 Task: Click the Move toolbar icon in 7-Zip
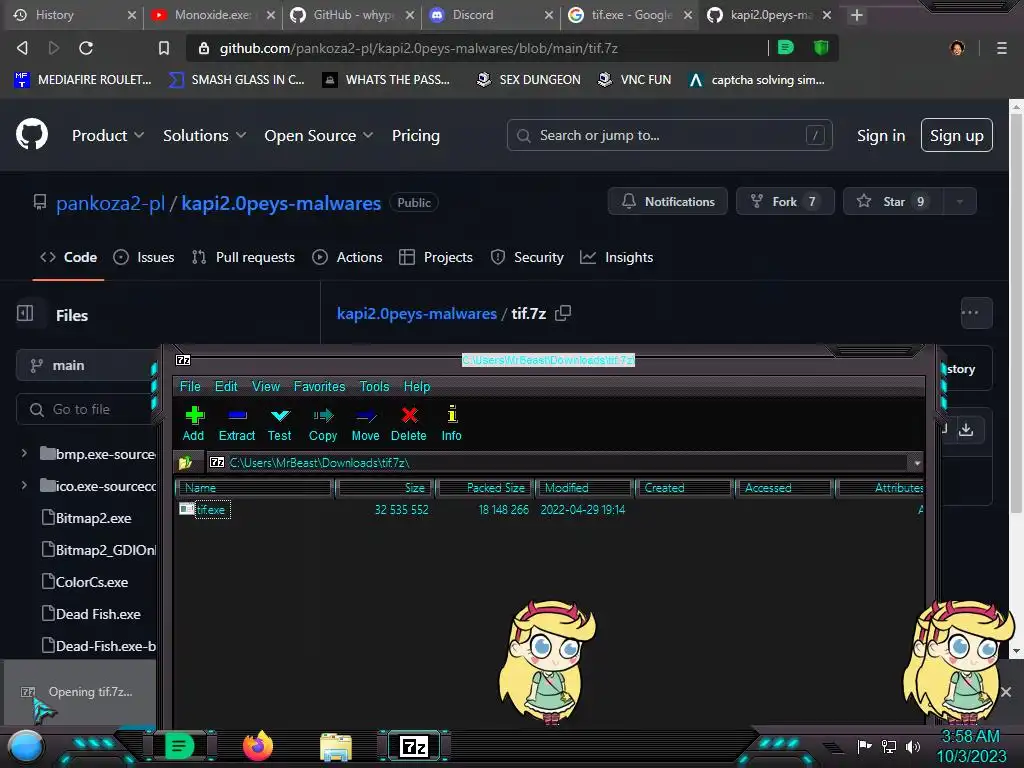(x=366, y=415)
